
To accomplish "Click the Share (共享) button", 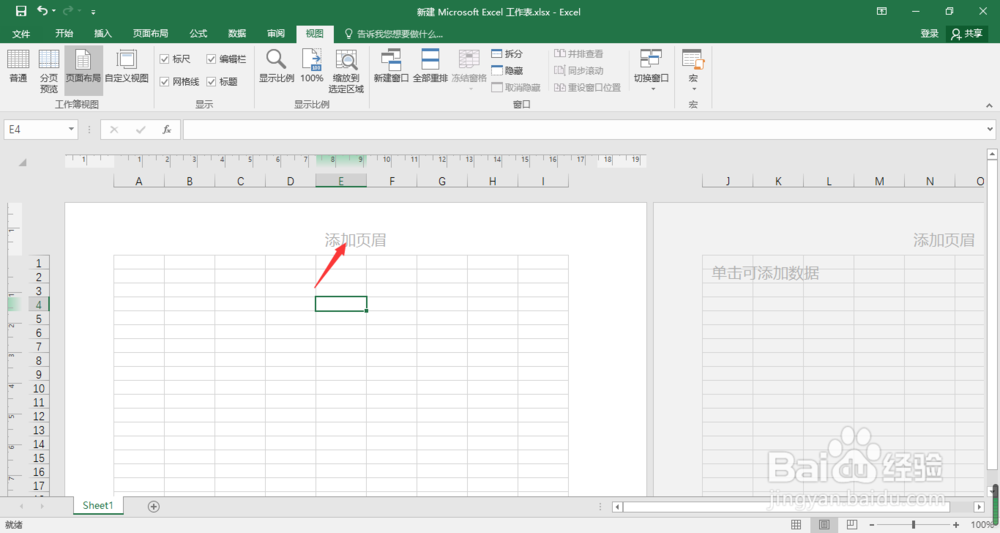I will [967, 34].
